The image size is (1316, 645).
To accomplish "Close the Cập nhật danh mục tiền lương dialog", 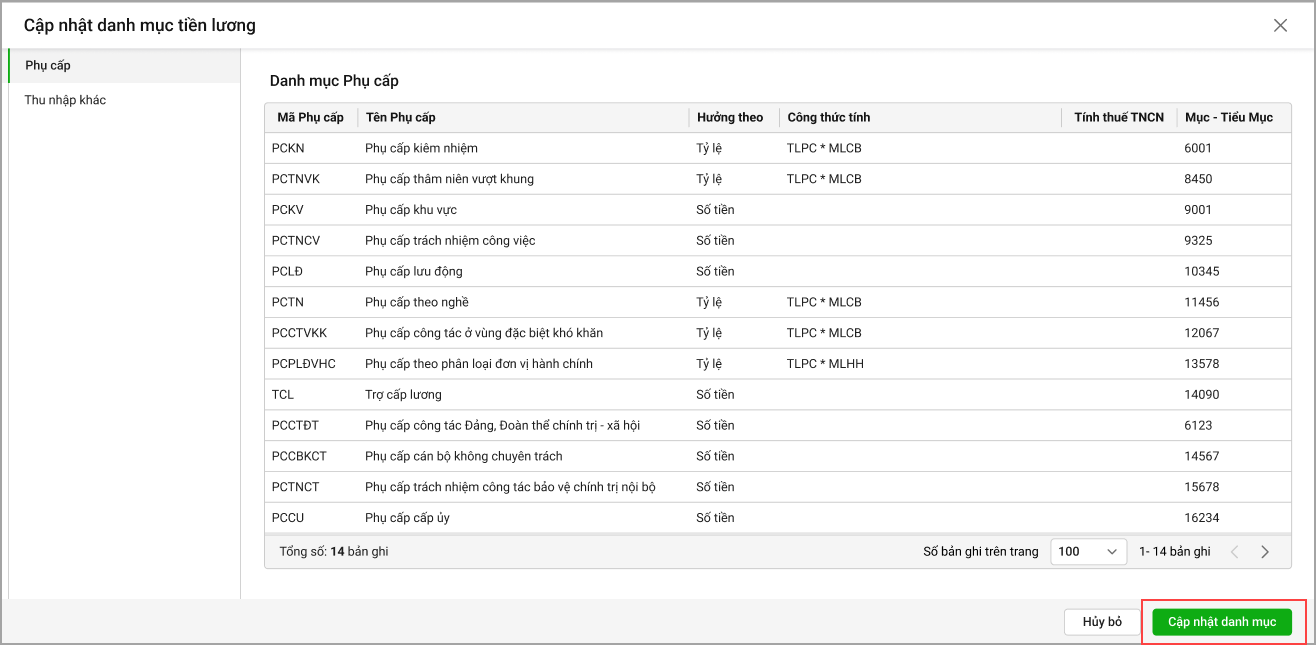I will point(1280,26).
